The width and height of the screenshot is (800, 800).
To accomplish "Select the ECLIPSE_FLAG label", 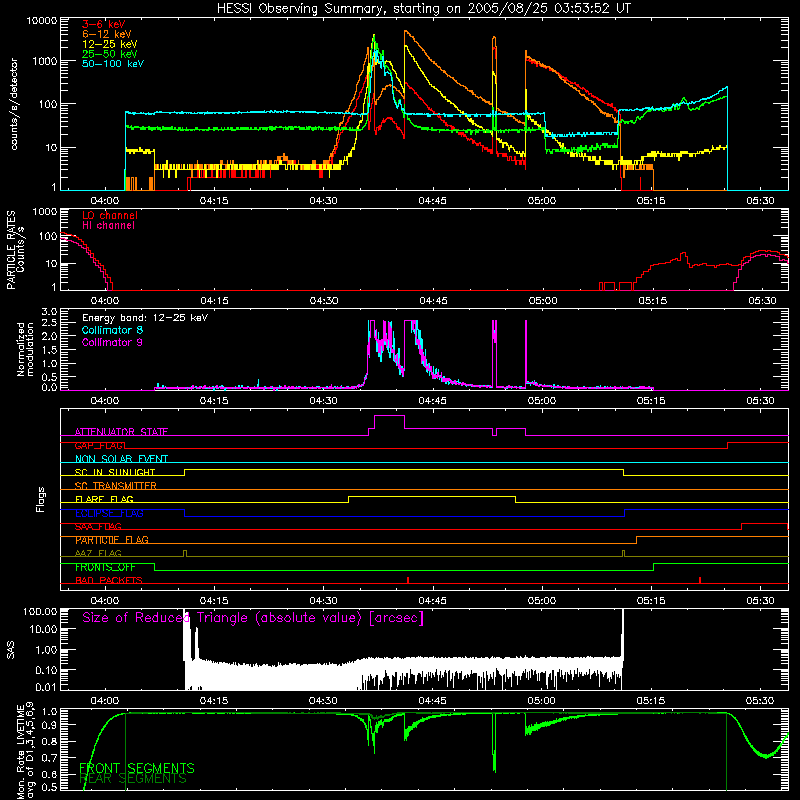I will (x=109, y=513).
